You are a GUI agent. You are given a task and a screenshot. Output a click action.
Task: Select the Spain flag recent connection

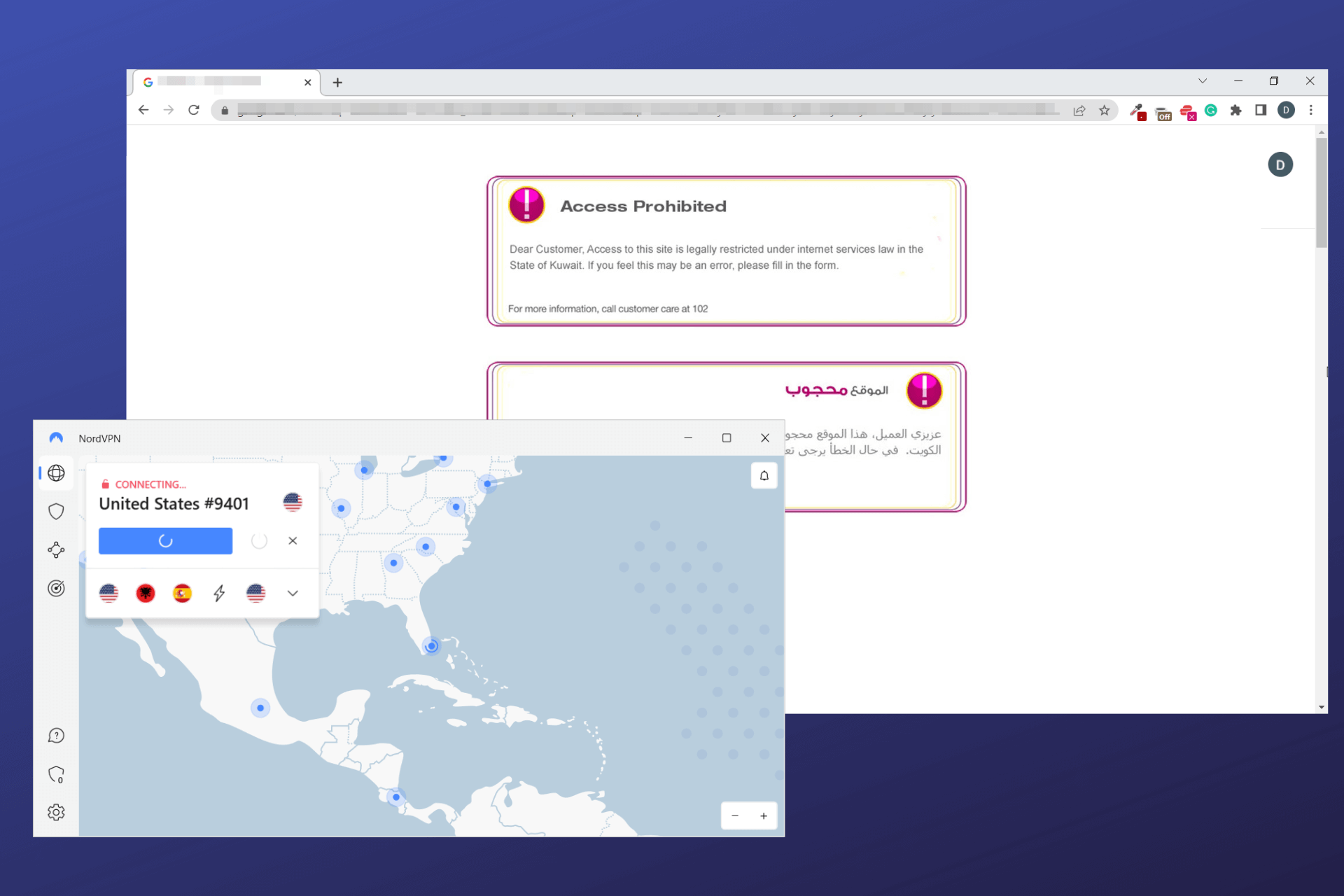pyautogui.click(x=183, y=593)
